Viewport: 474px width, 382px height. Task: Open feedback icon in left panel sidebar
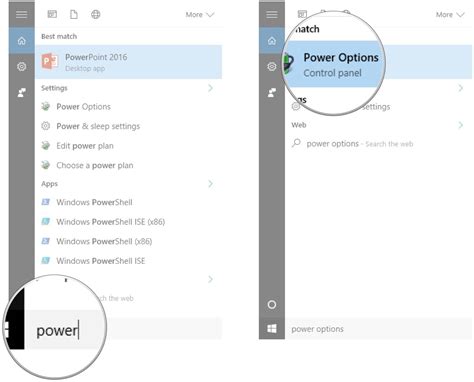tap(22, 93)
